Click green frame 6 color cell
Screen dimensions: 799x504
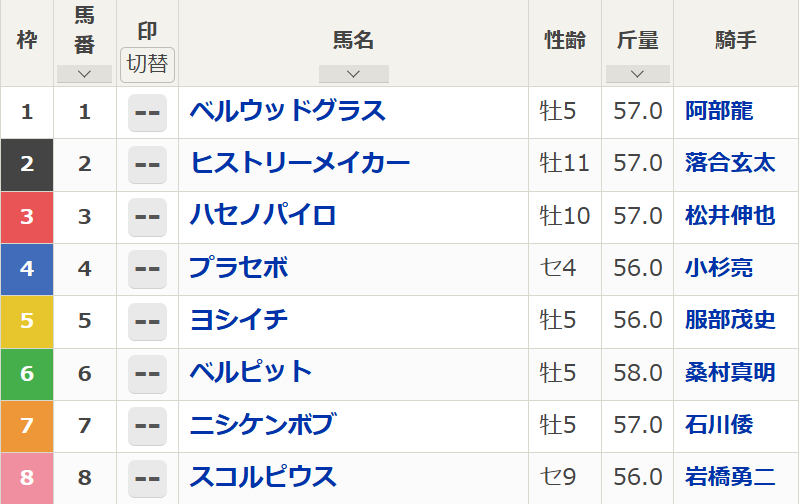point(27,374)
